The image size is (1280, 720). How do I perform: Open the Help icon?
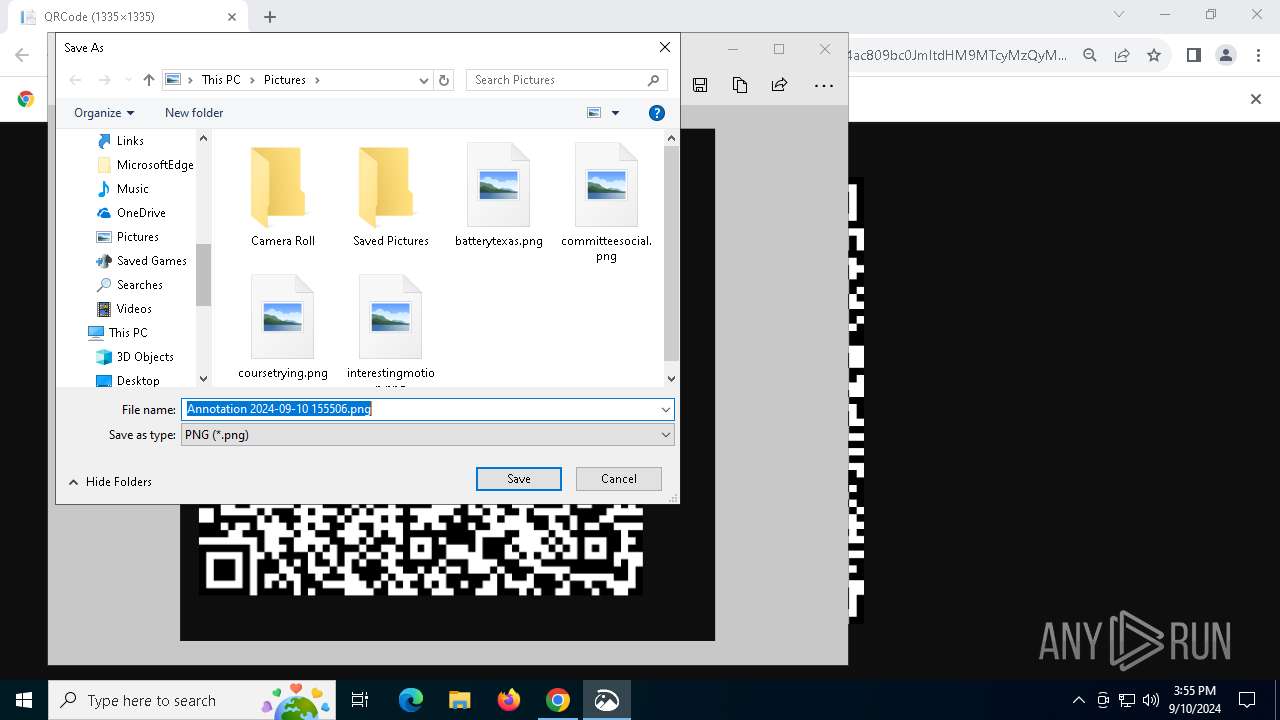(657, 113)
